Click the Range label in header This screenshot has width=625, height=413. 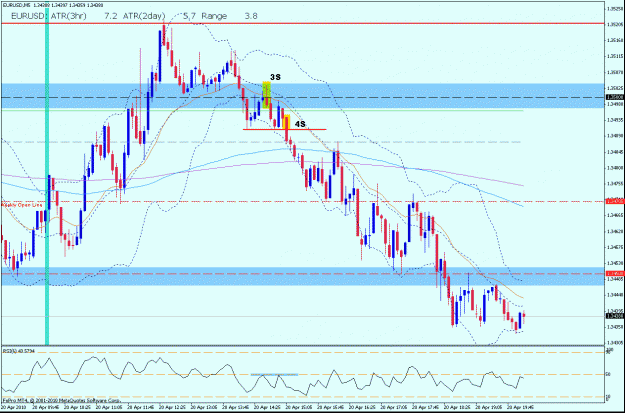tap(214, 16)
